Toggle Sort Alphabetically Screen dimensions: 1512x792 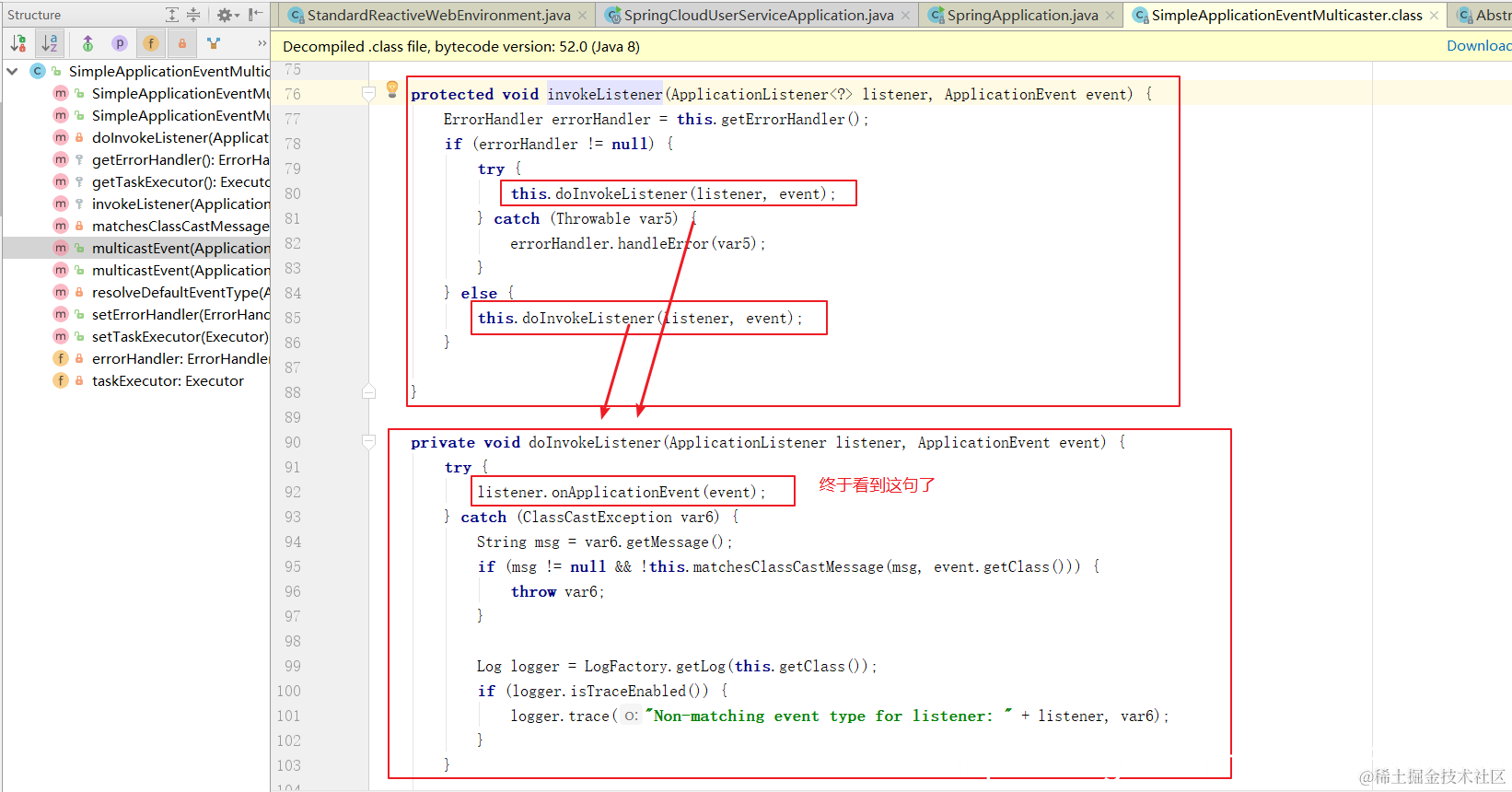click(50, 43)
